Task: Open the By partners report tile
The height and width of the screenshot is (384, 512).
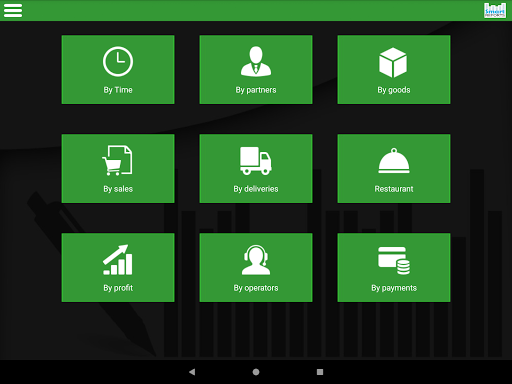Action: (x=256, y=70)
